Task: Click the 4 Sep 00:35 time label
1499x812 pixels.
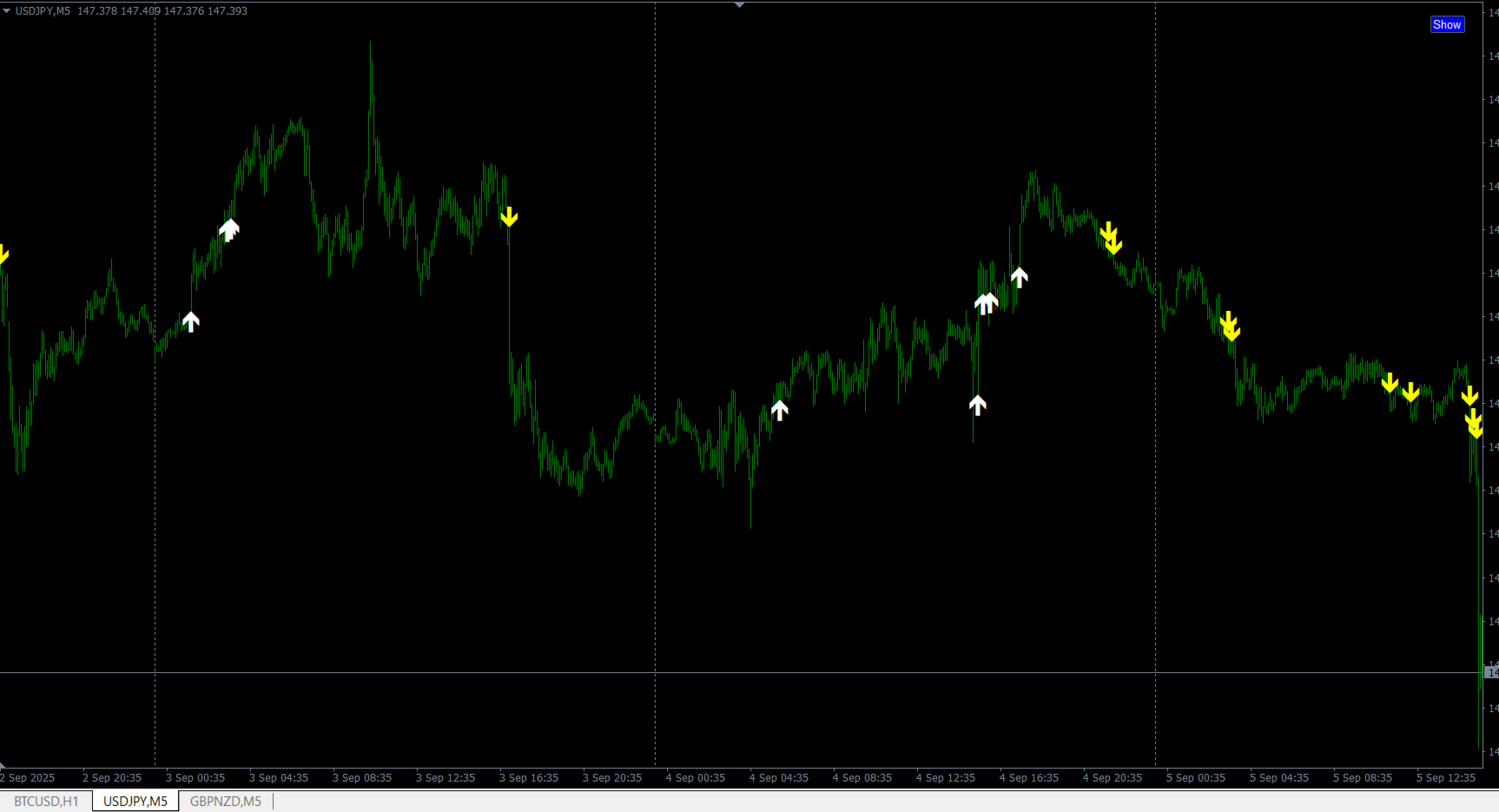Action: pyautogui.click(x=696, y=778)
